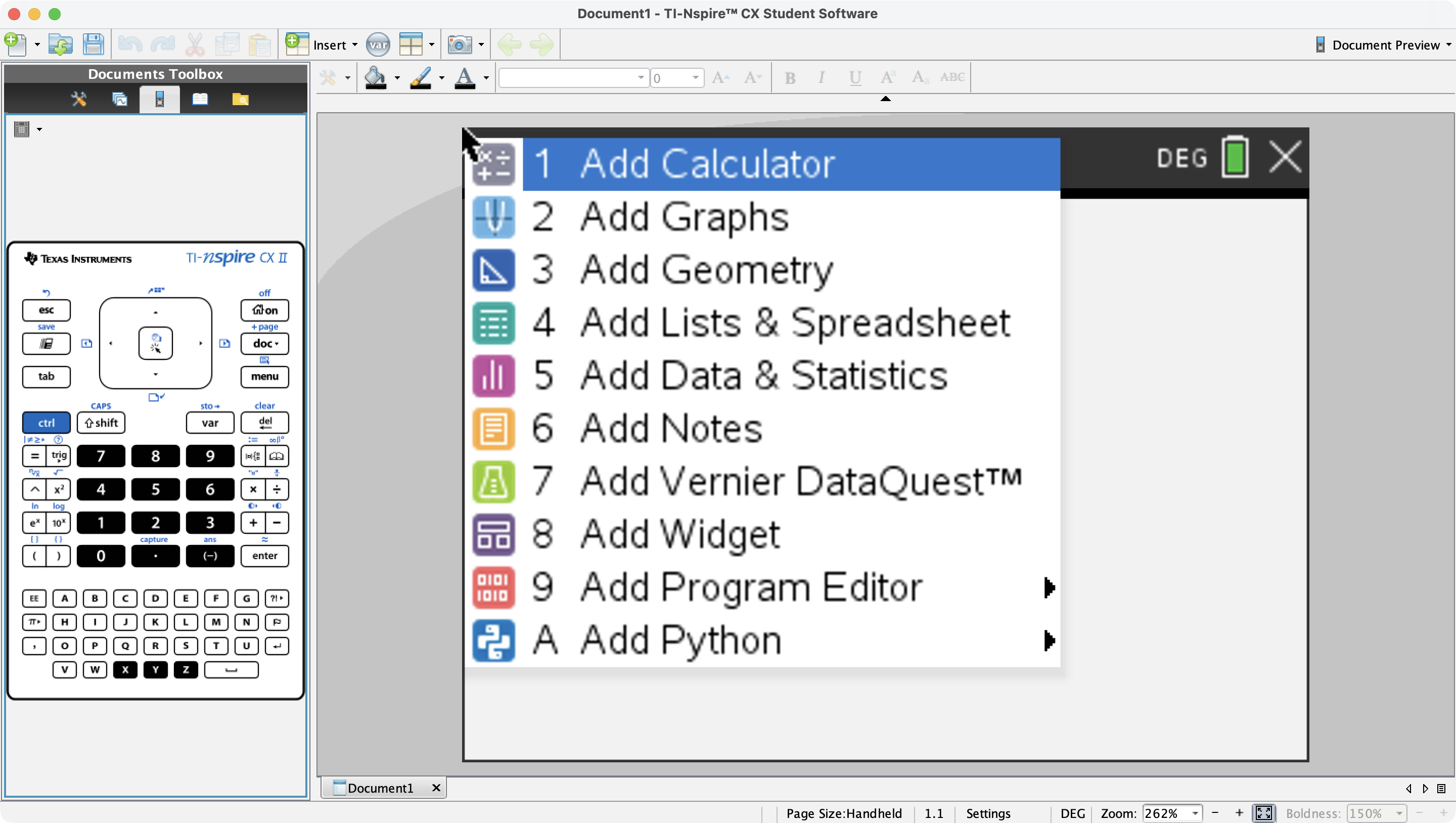Screen dimensions: 1456x823
Task: Open Content Explorer folder tab
Action: coord(240,100)
